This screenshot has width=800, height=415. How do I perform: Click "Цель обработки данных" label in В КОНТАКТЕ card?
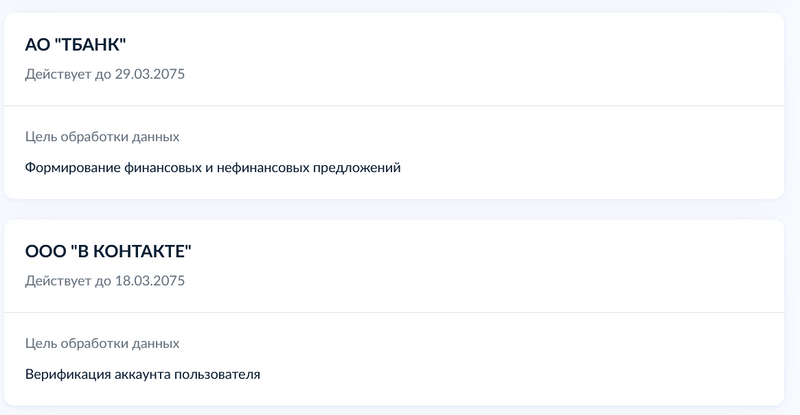coord(102,343)
